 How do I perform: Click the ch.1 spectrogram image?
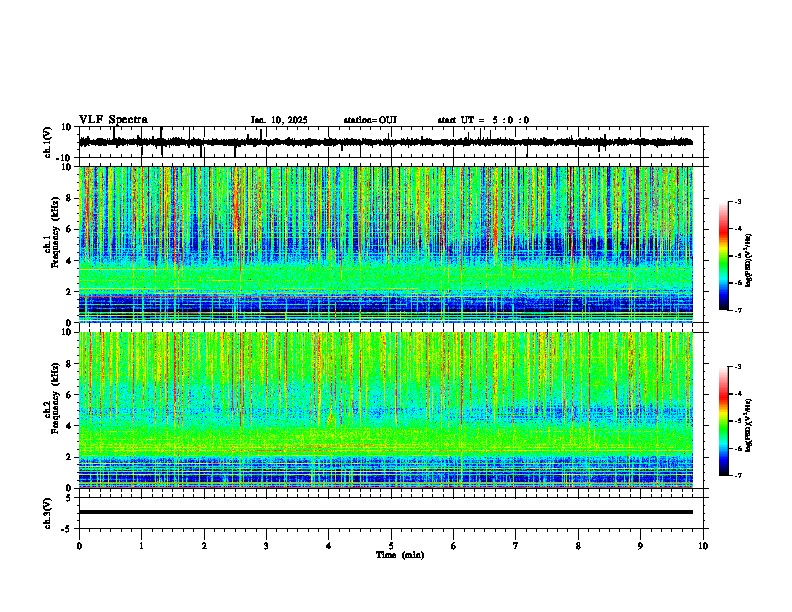tap(386, 244)
